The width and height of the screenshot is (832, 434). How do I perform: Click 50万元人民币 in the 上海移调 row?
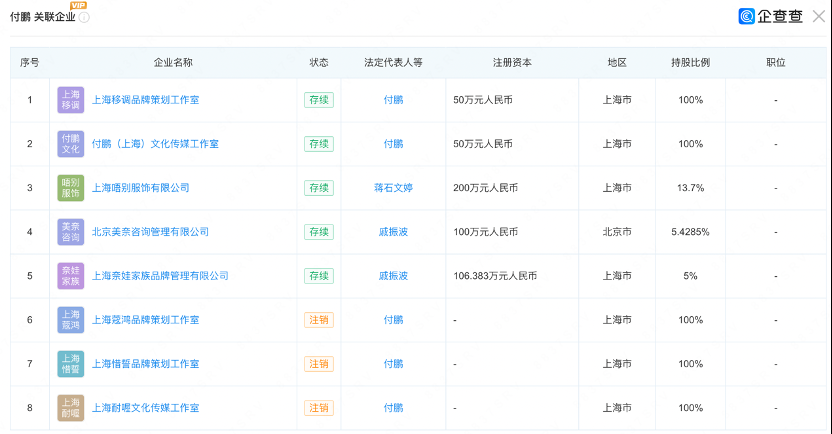(483, 100)
